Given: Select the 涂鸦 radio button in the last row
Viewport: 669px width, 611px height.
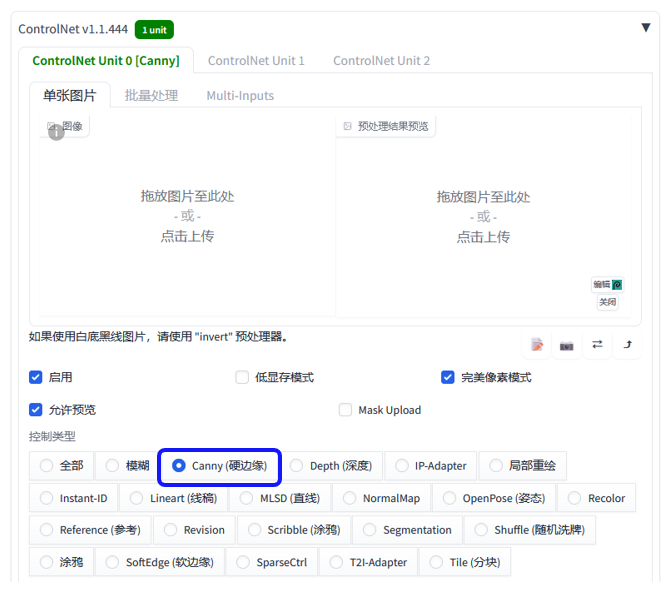Looking at the screenshot, I should point(61,562).
